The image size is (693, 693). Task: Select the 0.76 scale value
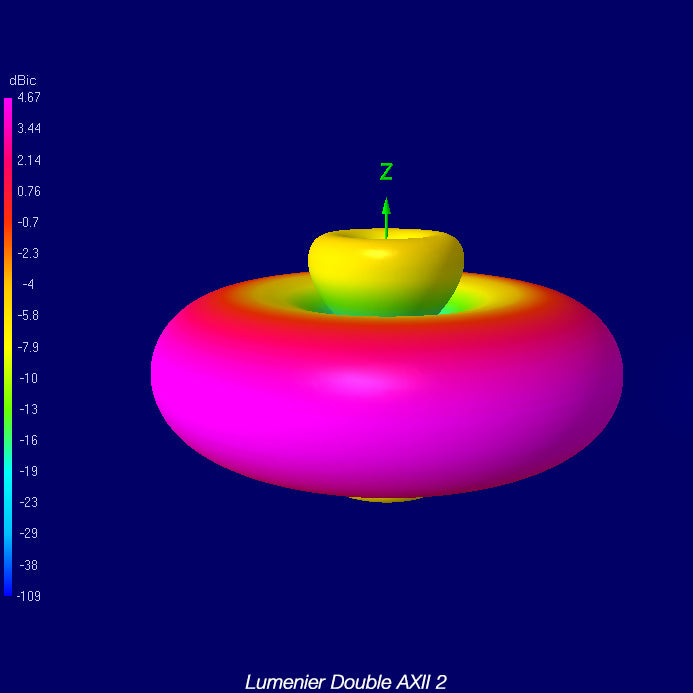(x=28, y=191)
